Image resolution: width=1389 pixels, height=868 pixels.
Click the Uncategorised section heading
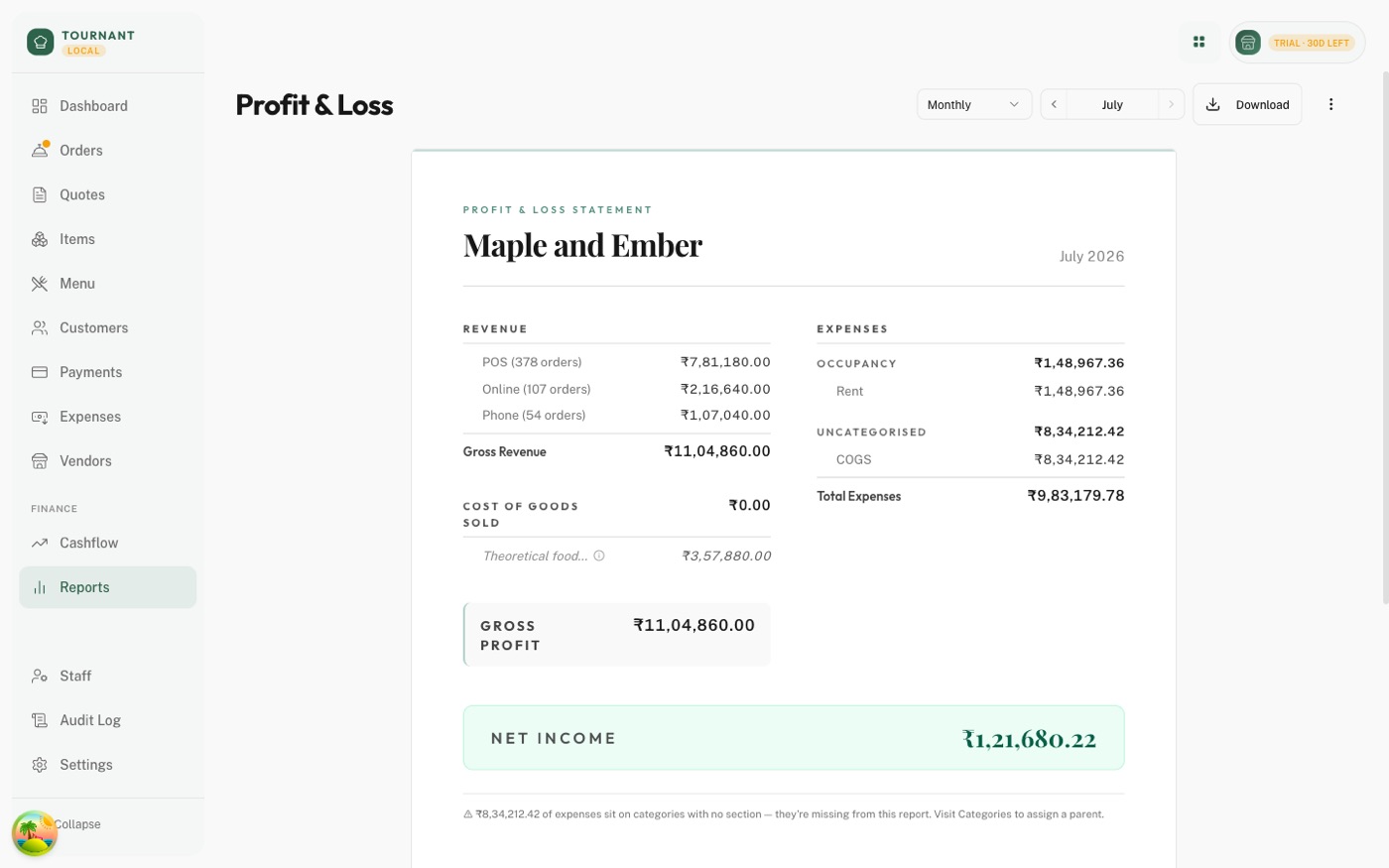871,433
